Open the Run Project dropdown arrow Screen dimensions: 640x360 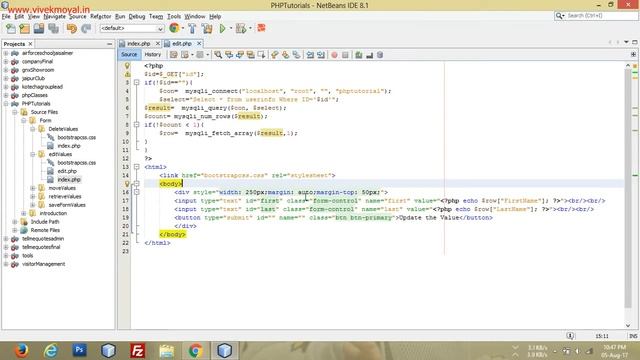231,28
